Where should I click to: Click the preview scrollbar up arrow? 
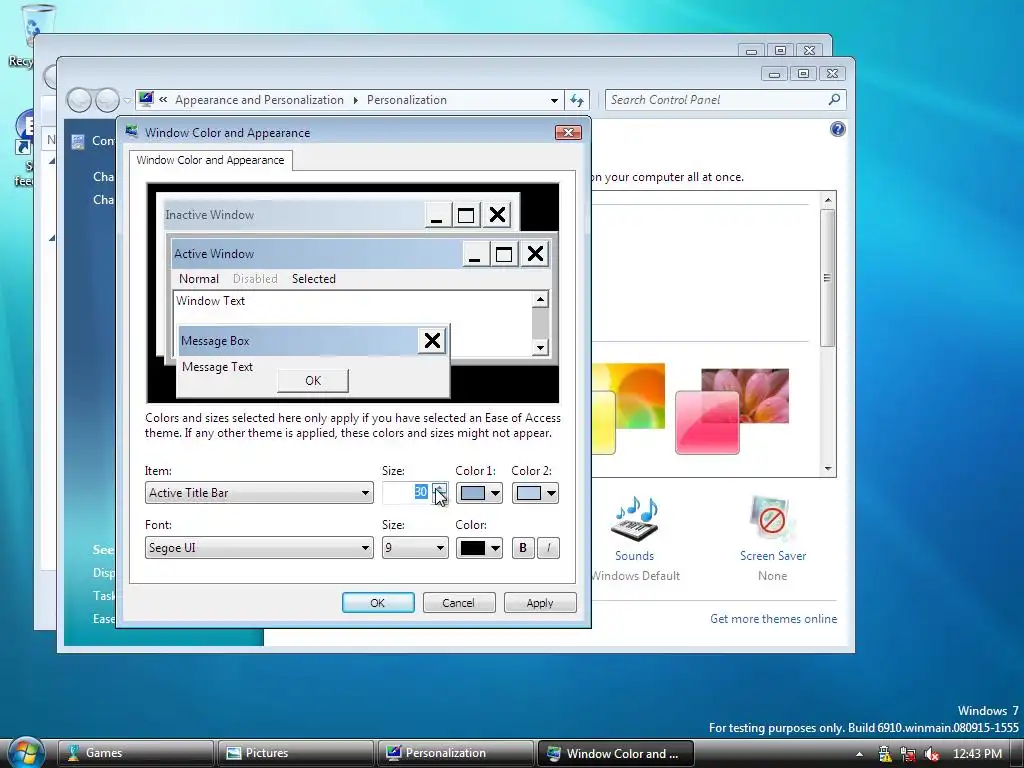(540, 300)
